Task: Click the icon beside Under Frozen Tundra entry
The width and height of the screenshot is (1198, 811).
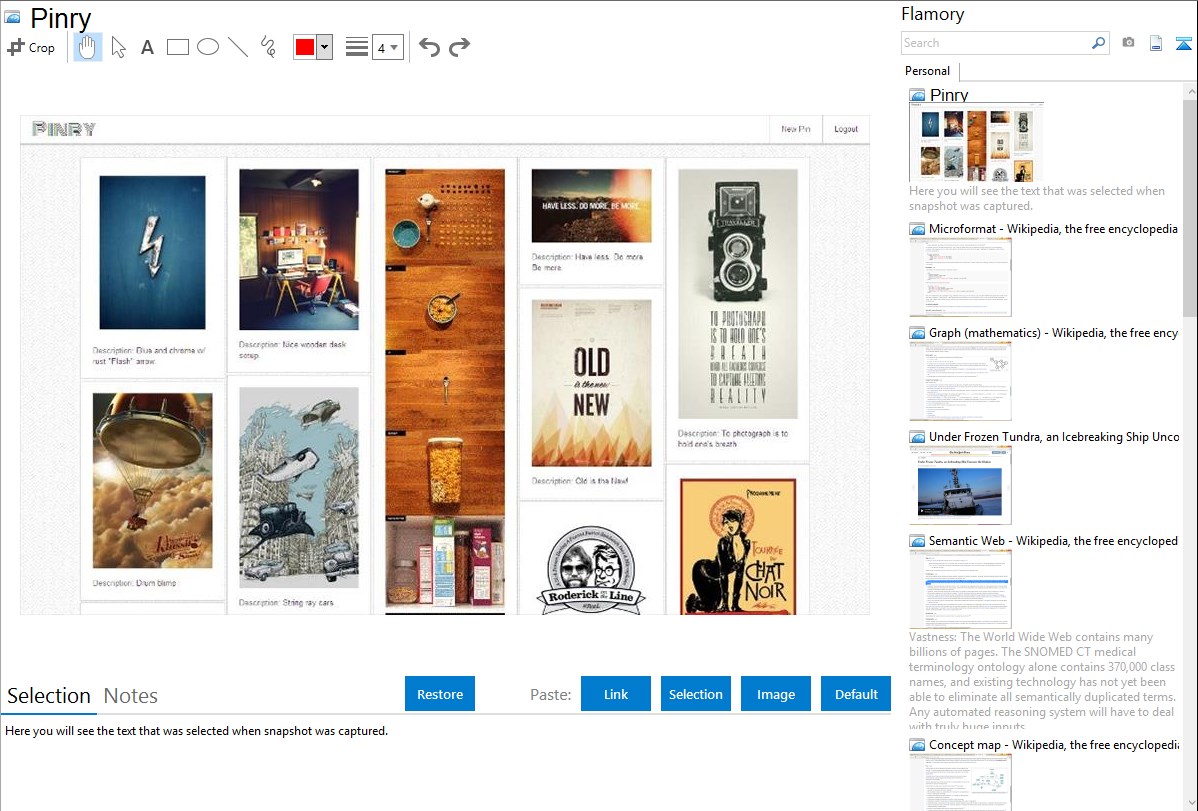Action: pos(918,437)
